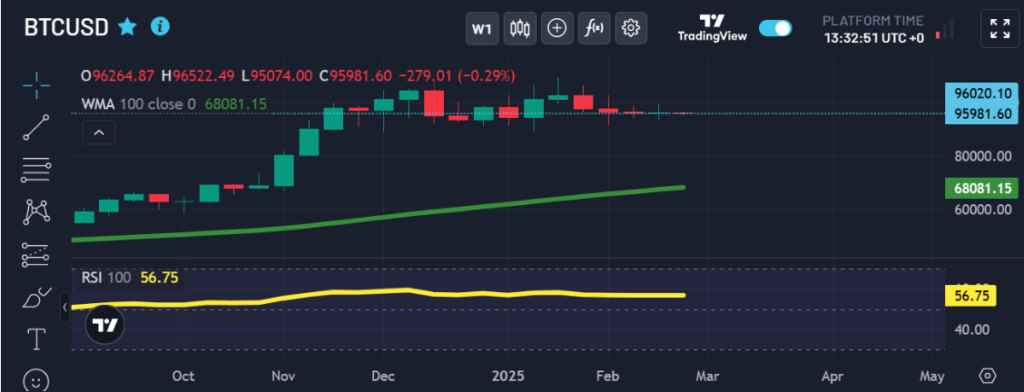Select the trend line drawing tool

36,127
